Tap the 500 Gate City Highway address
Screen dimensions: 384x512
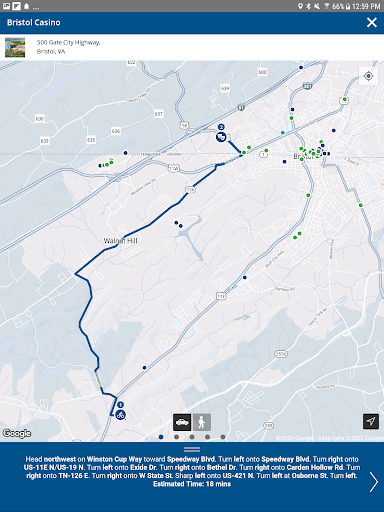[x=68, y=47]
